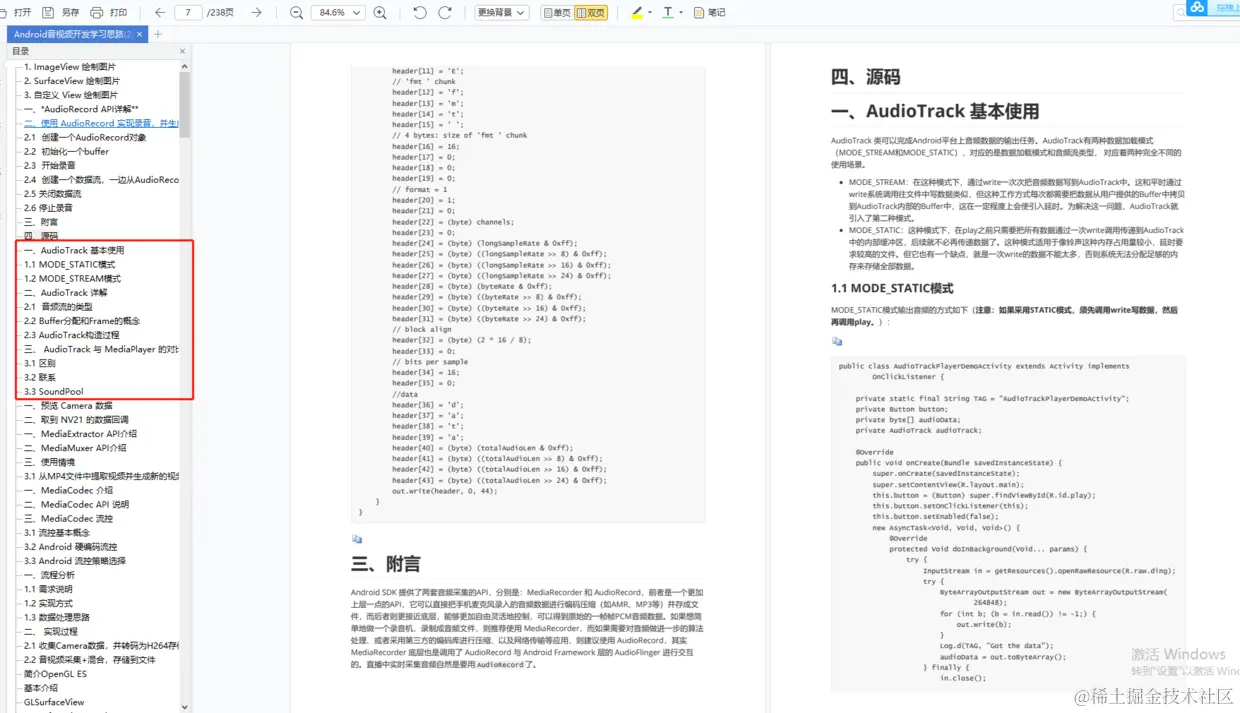Viewport: 1240px width, 713px height.
Task: Jump to '2.2 初始化一个buffer' entry
Action: coord(66,151)
